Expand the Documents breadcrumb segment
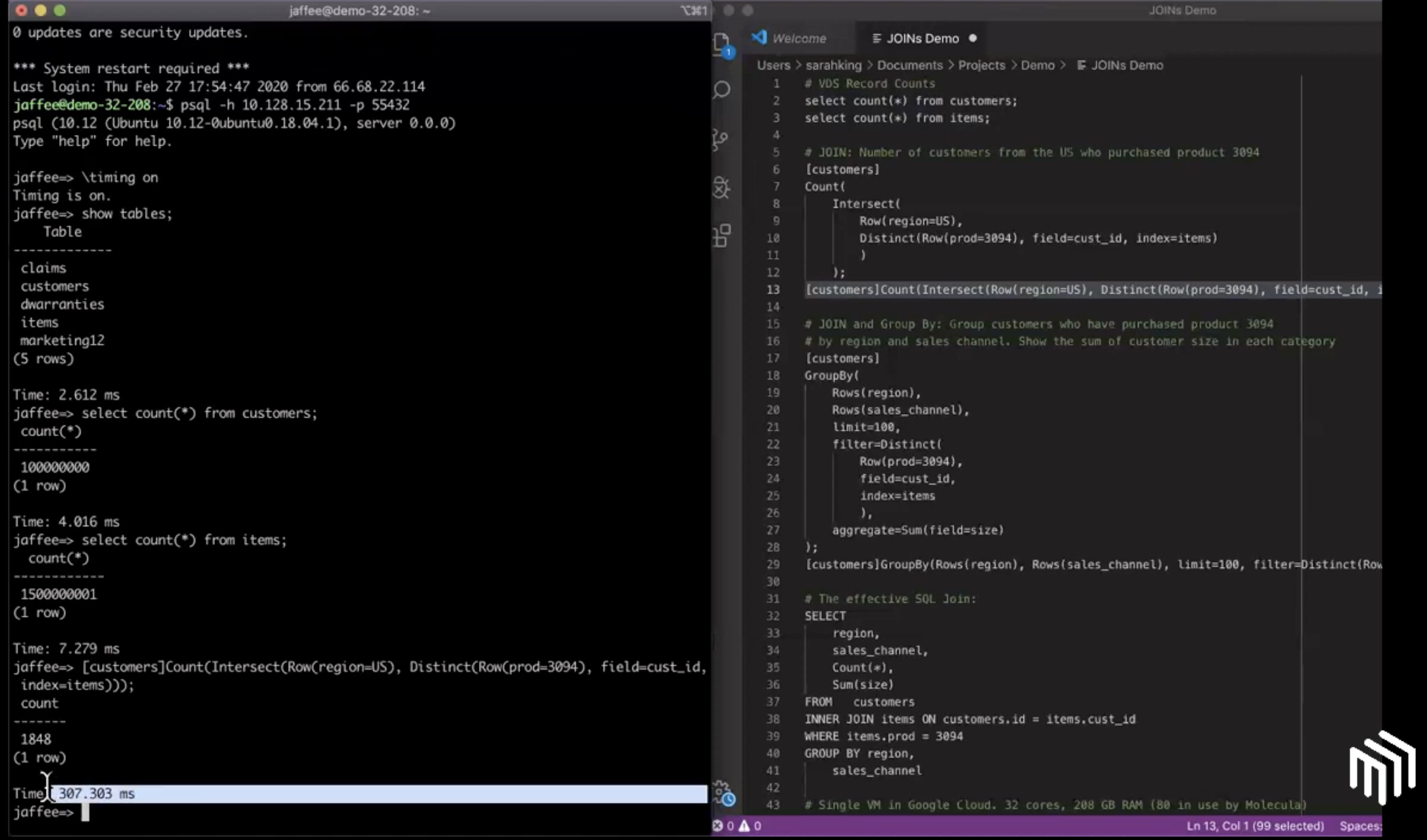The image size is (1427, 840). pos(909,65)
